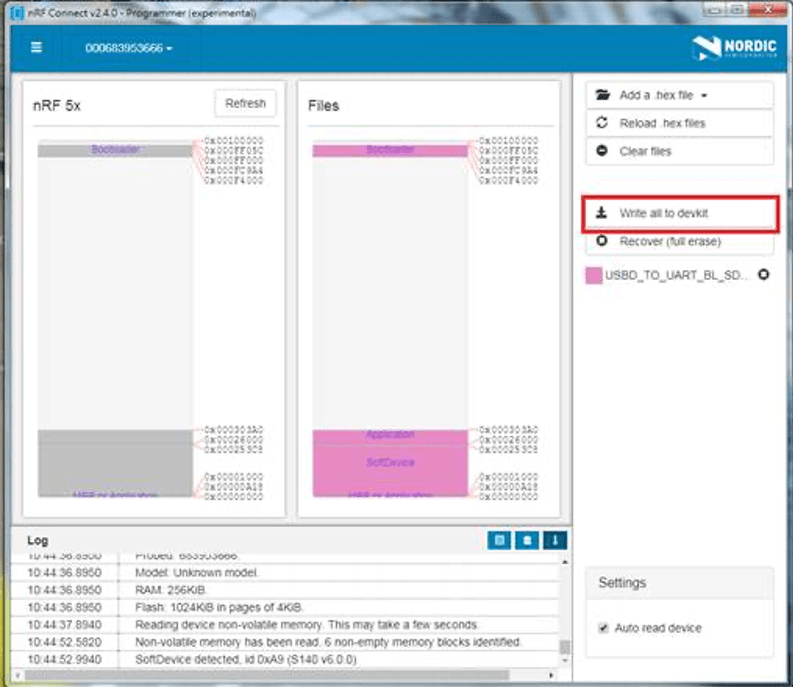Click the 0x000F4000 address label in Files panel
Screen dimensions: 793x687
coord(508,181)
